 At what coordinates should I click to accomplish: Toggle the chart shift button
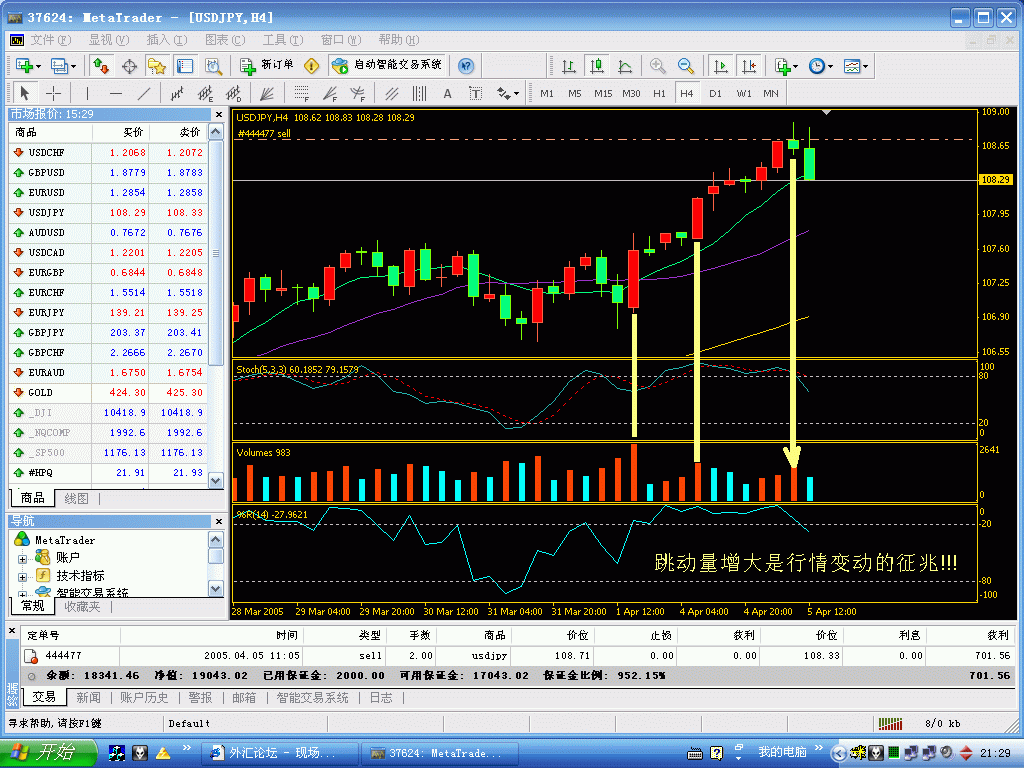748,66
